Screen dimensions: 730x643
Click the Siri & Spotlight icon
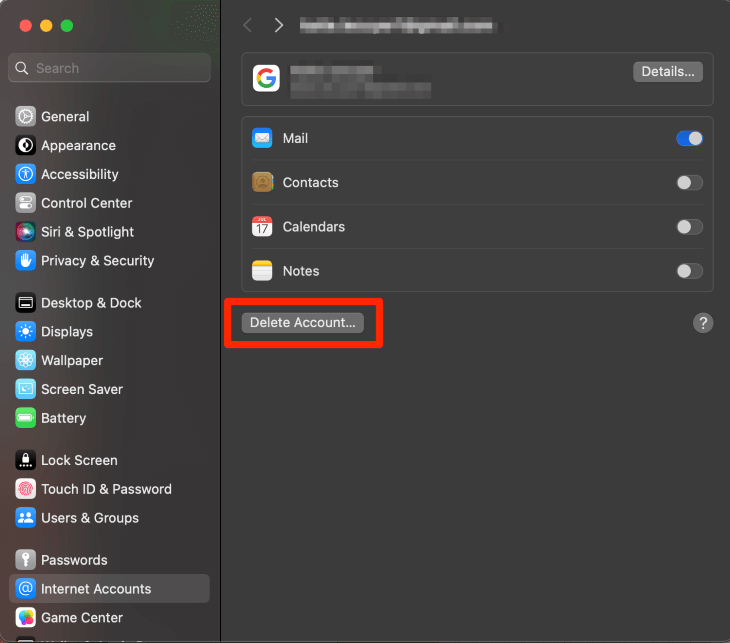pyautogui.click(x=26, y=232)
